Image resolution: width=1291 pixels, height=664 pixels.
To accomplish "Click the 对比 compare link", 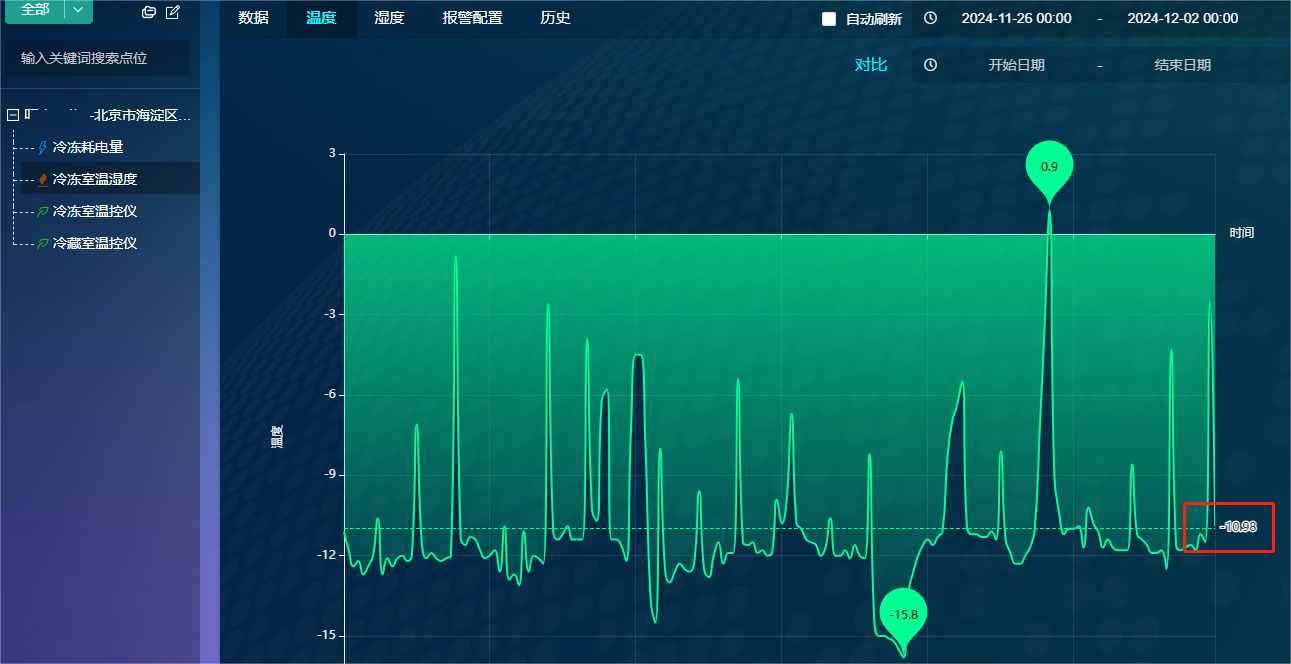I will click(x=870, y=65).
